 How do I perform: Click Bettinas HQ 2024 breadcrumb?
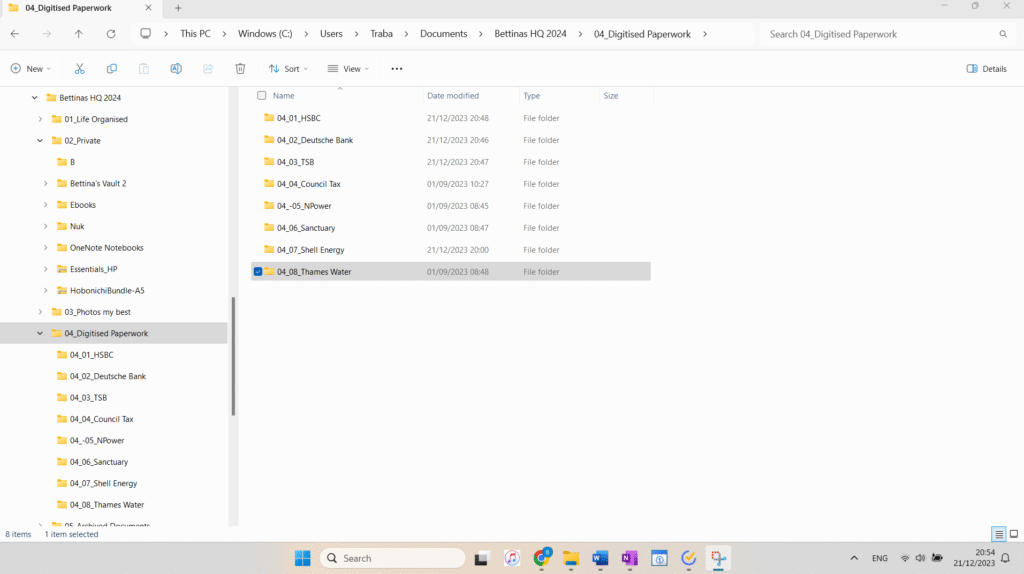(530, 34)
